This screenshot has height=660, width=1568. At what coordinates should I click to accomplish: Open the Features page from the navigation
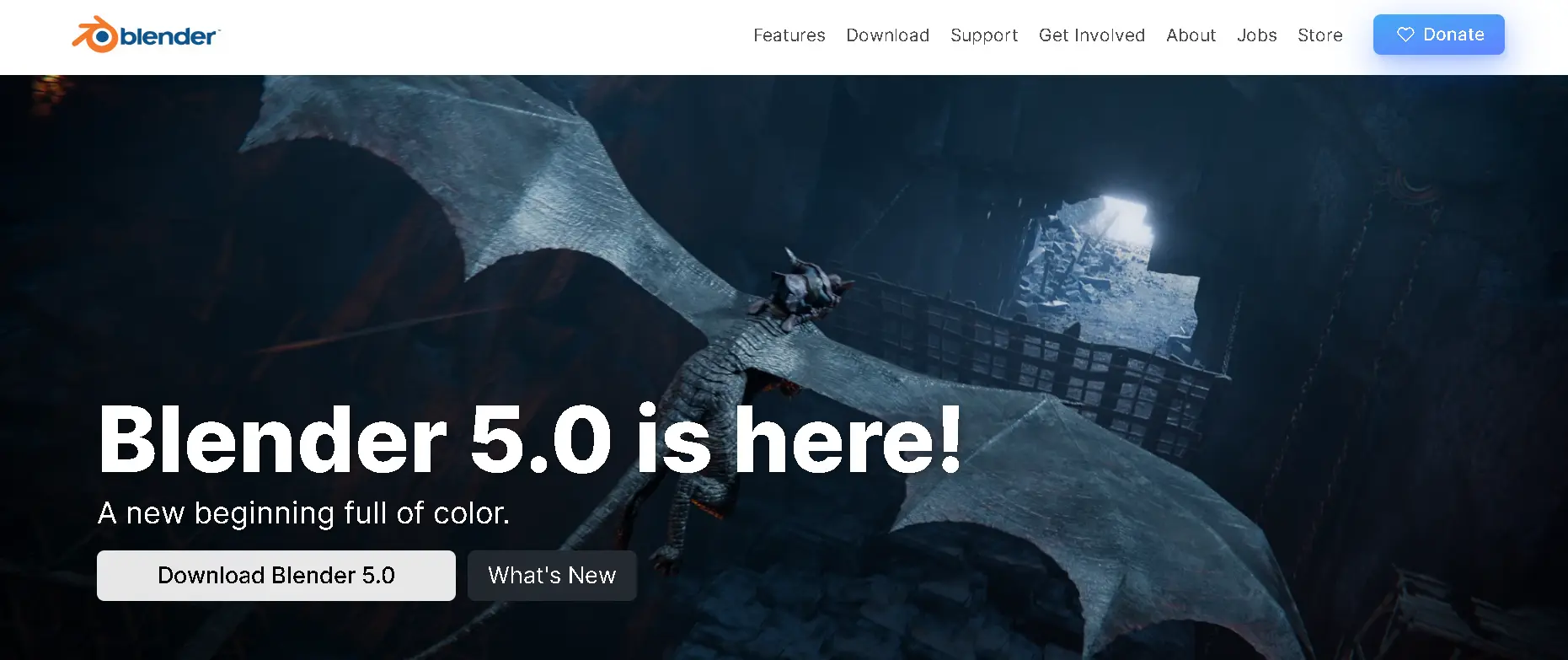[x=789, y=35]
